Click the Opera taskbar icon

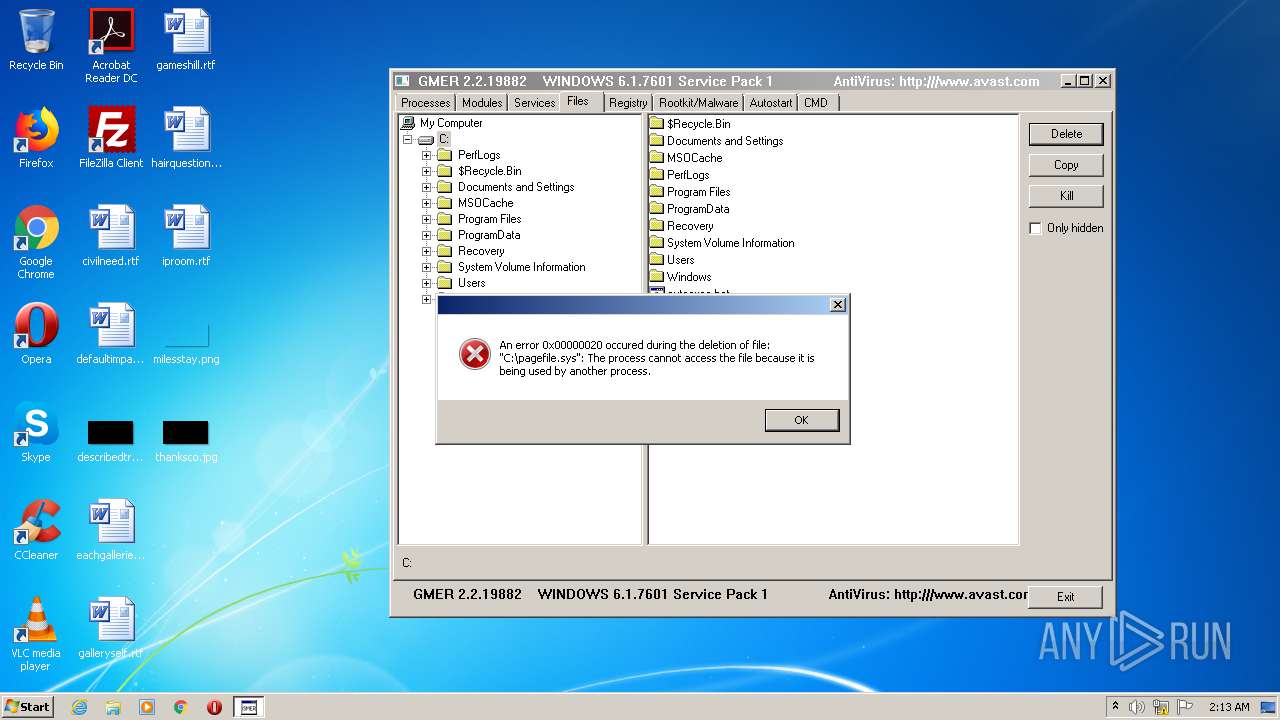[x=214, y=707]
